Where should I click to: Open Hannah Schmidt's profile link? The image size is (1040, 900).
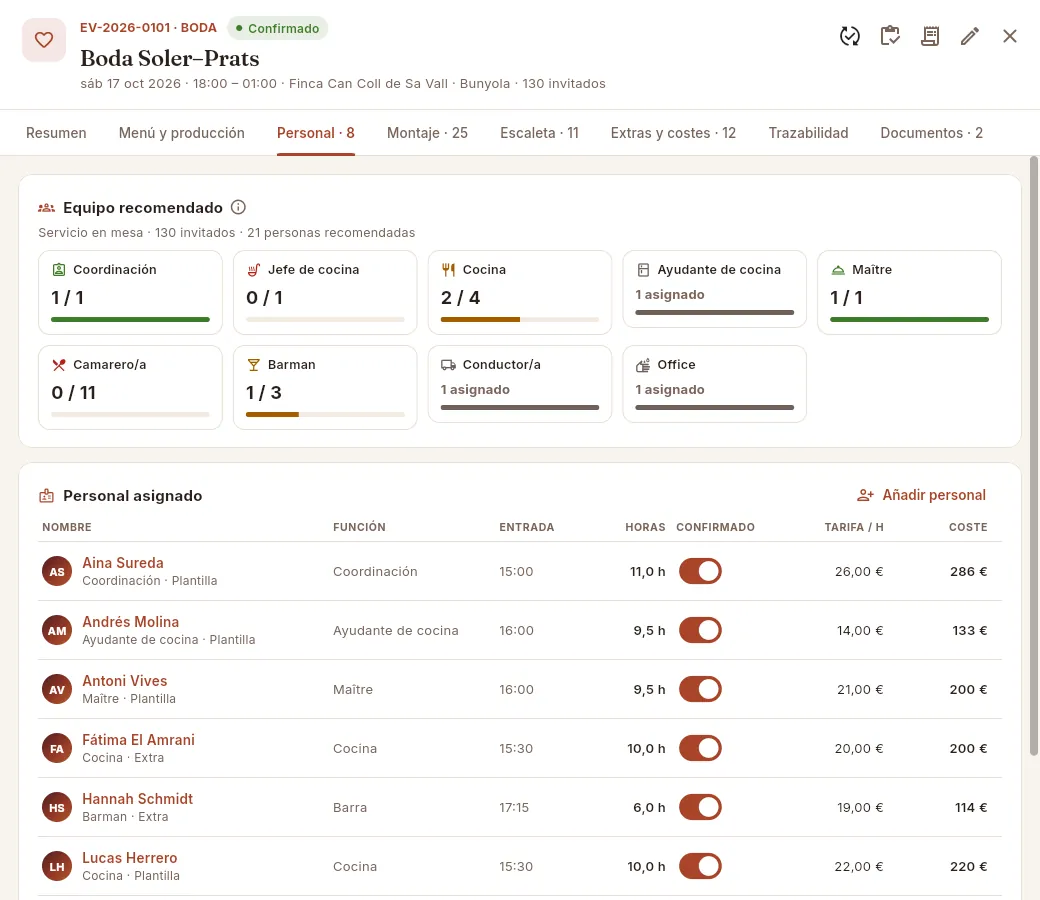tap(137, 799)
